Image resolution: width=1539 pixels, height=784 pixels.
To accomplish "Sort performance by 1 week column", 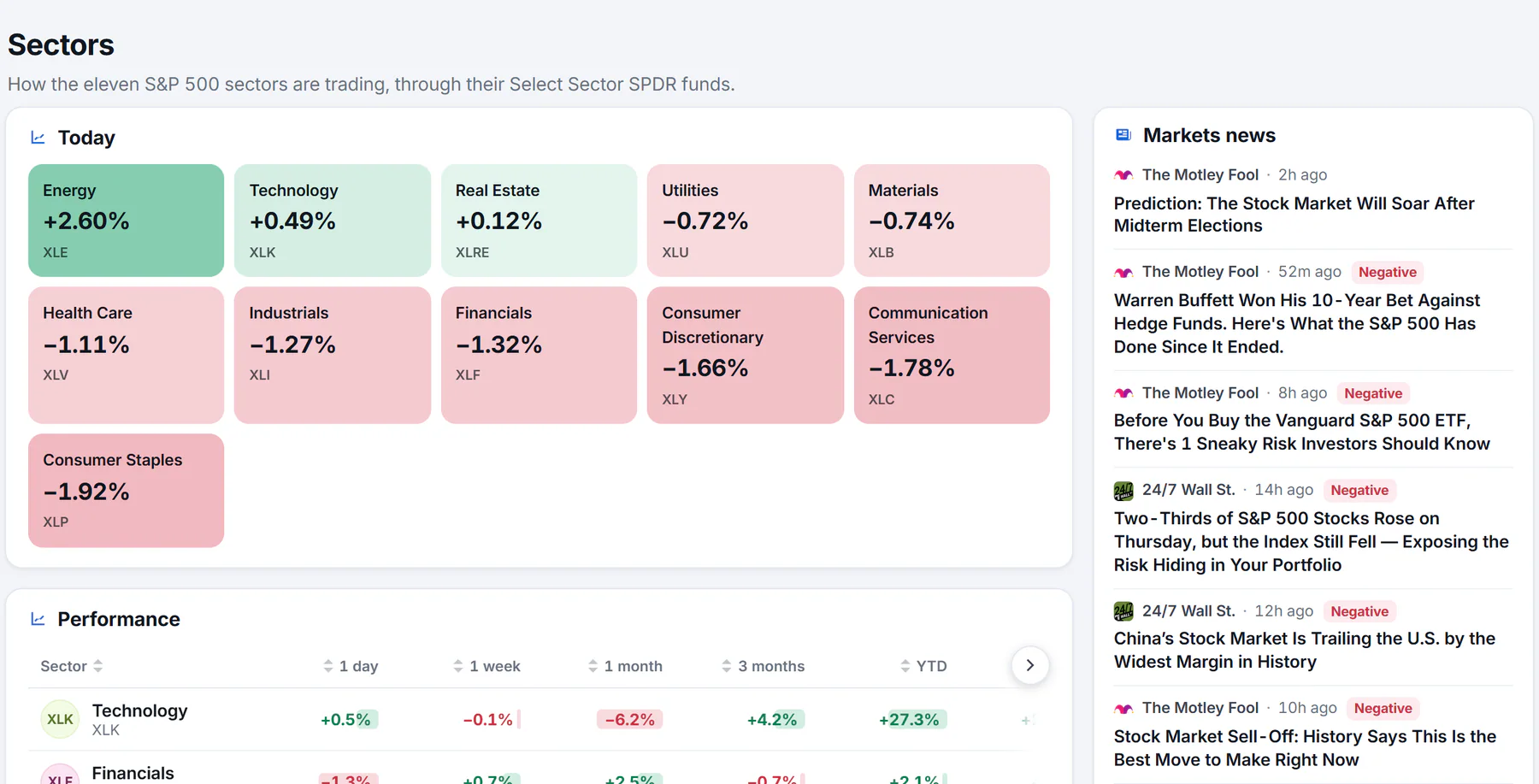I will [486, 666].
